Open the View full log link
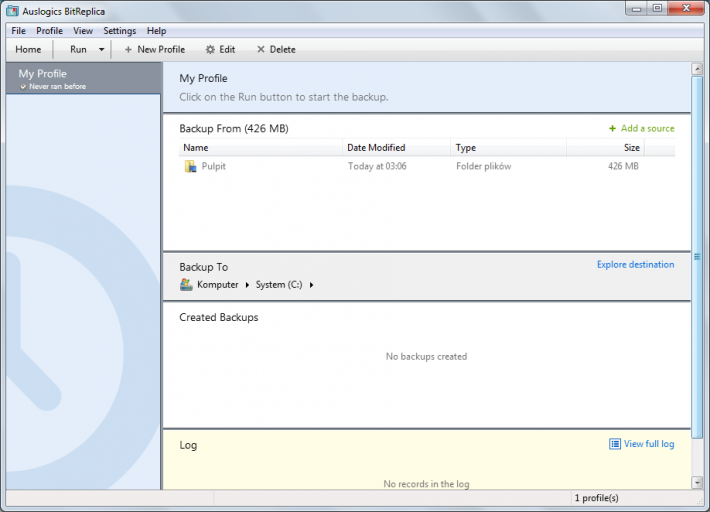710x512 pixels. pos(649,444)
